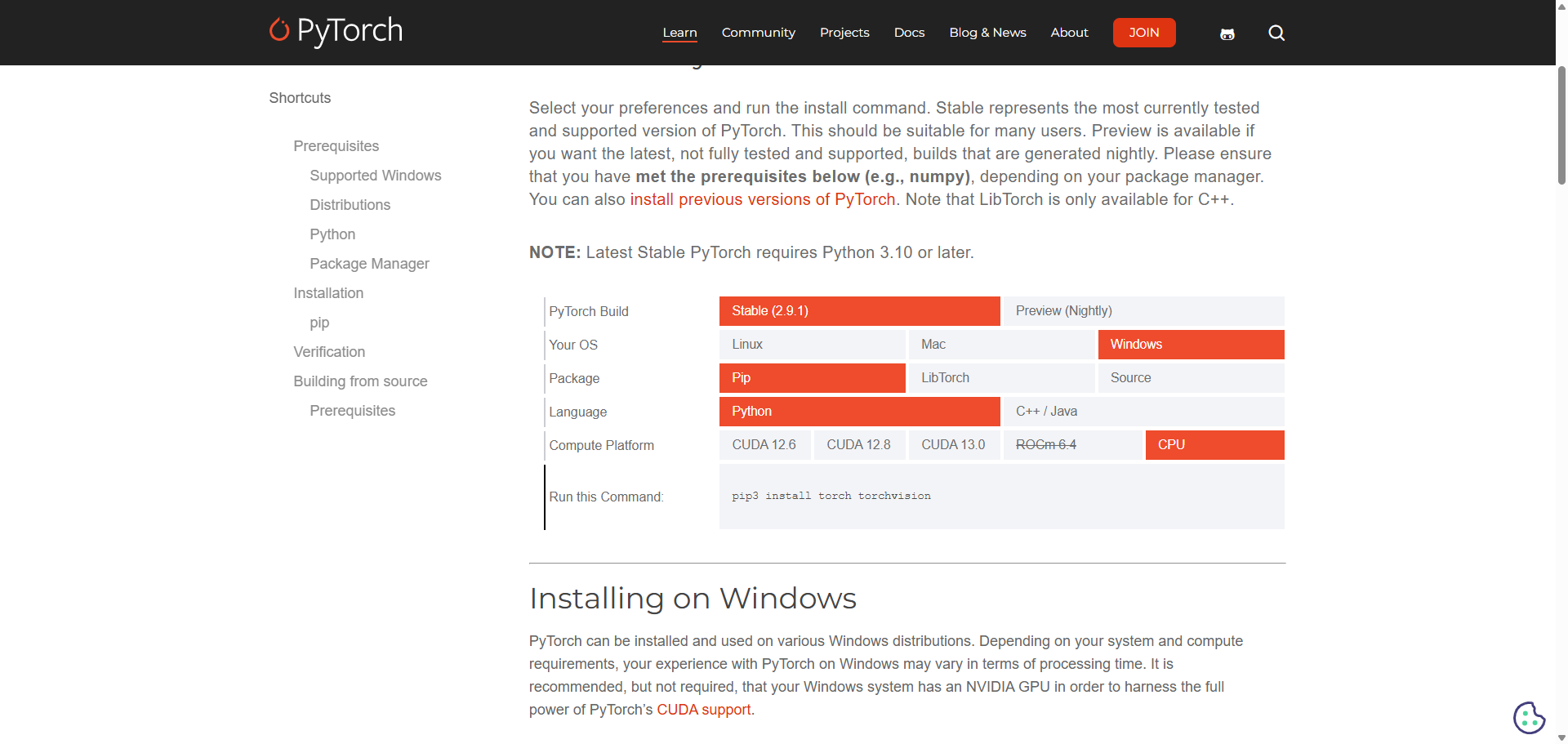The image size is (1568, 744).
Task: Click the scrollbar down arrow
Action: tap(1561, 737)
